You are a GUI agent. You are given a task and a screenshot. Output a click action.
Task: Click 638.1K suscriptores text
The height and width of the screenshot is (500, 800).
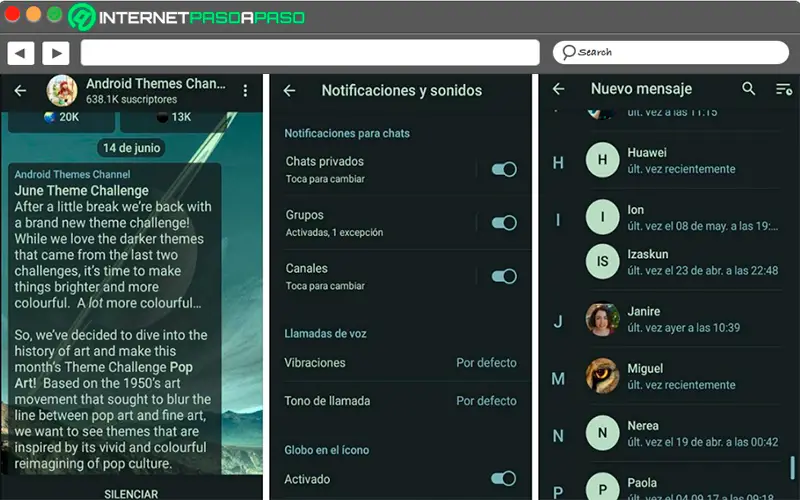(132, 99)
